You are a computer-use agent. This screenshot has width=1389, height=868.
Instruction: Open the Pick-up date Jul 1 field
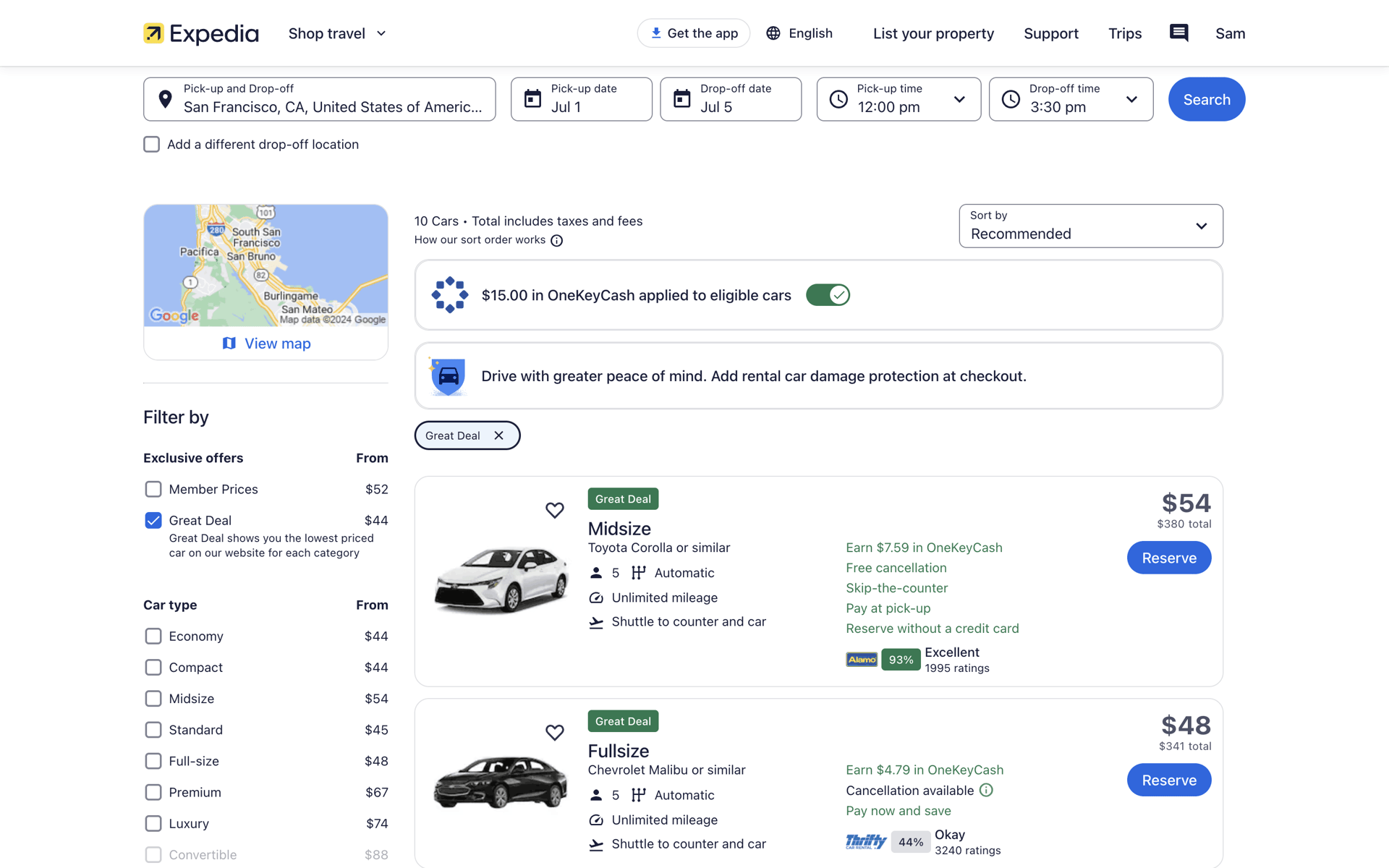(582, 99)
